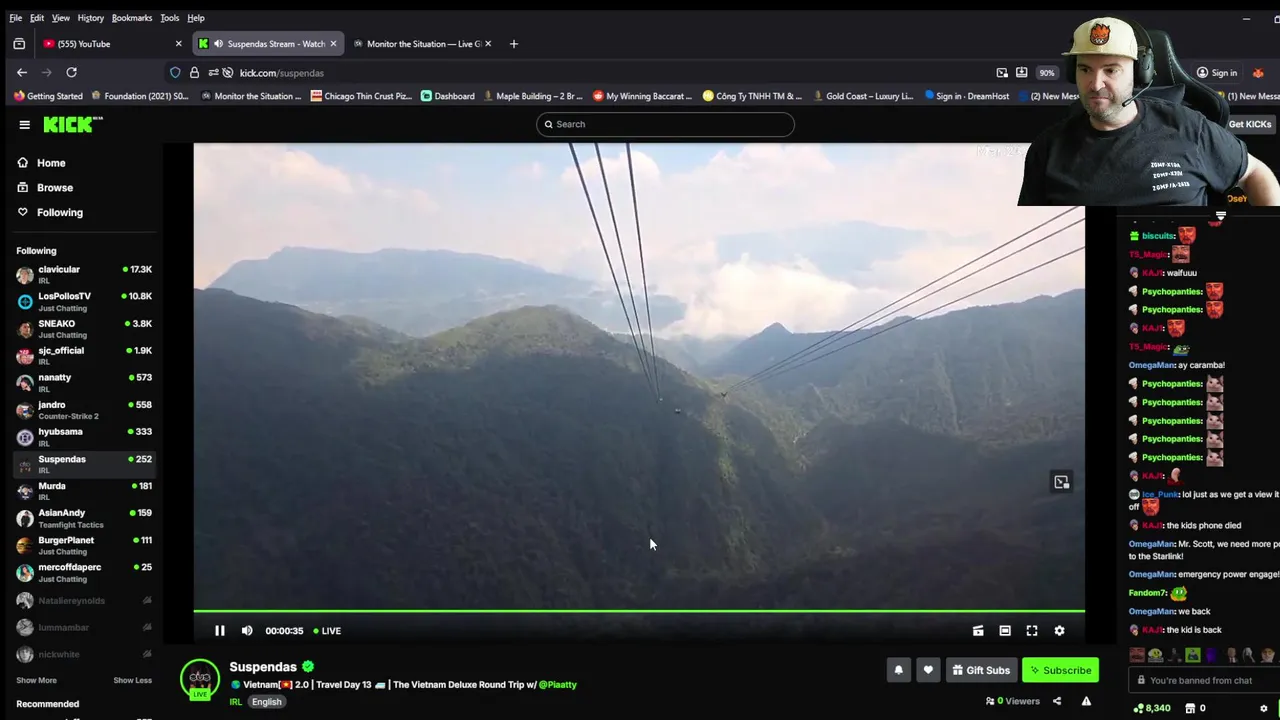Open the File menu

(16, 18)
